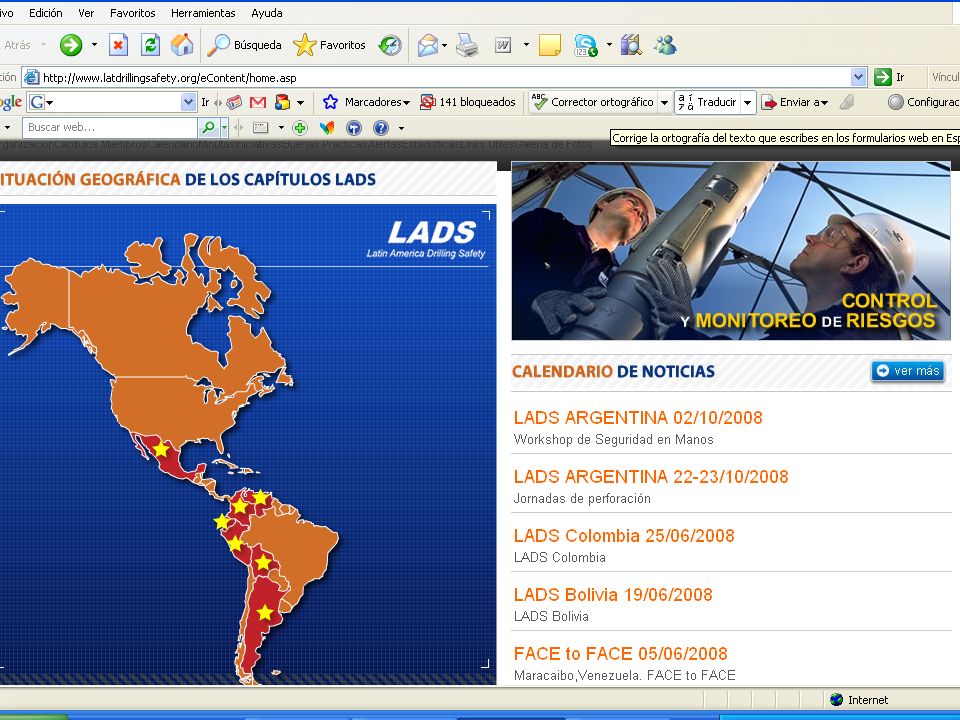
Task: Open the Ayuda menu
Action: (267, 13)
